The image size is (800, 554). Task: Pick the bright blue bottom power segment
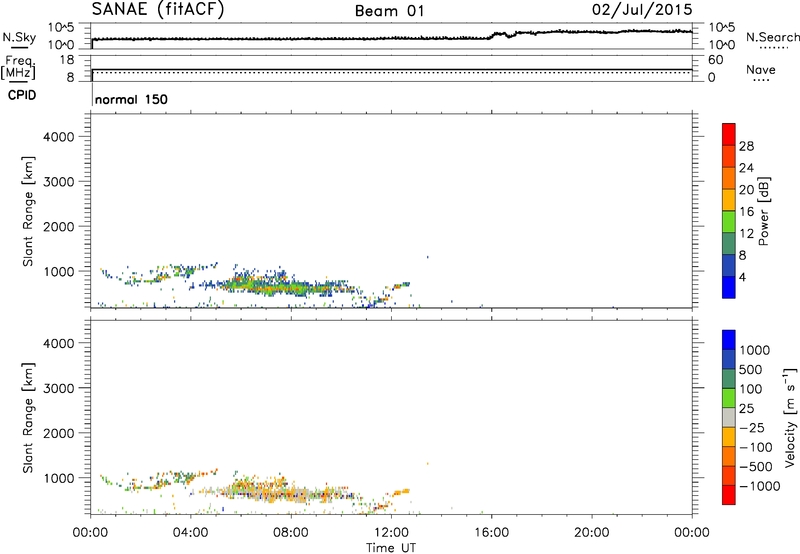pyautogui.click(x=729, y=287)
